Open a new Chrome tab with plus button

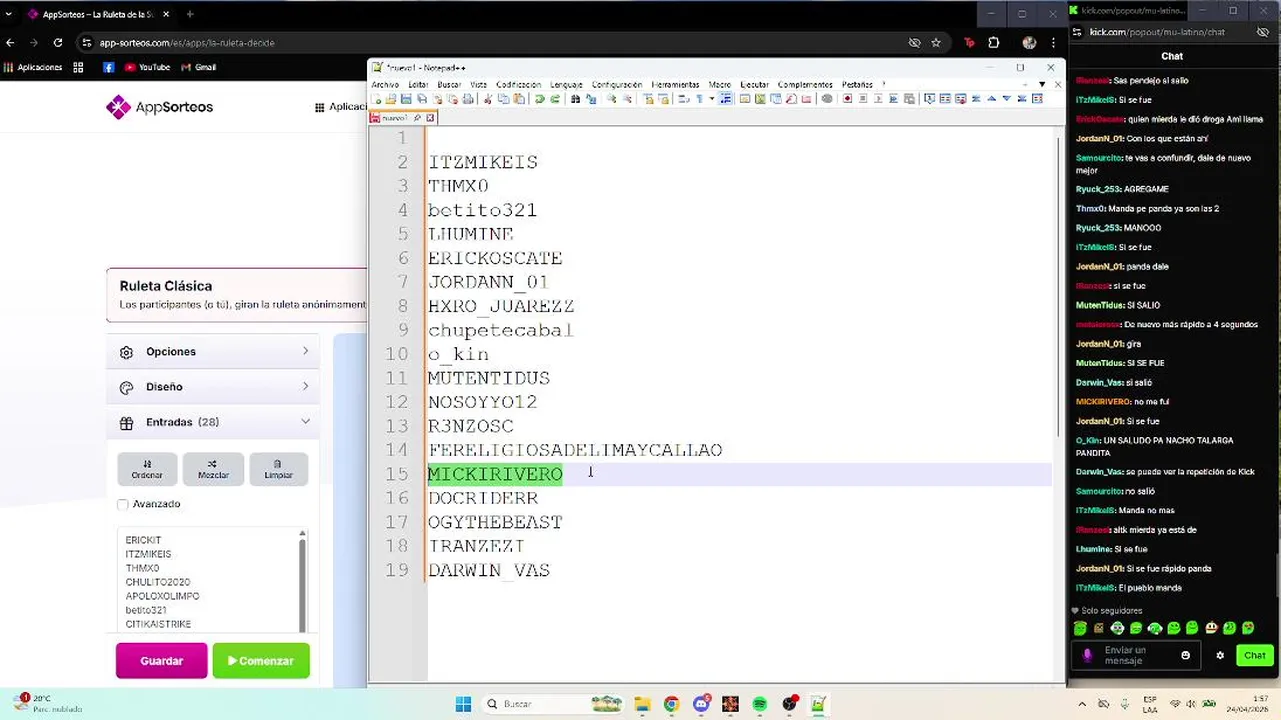pos(190,14)
